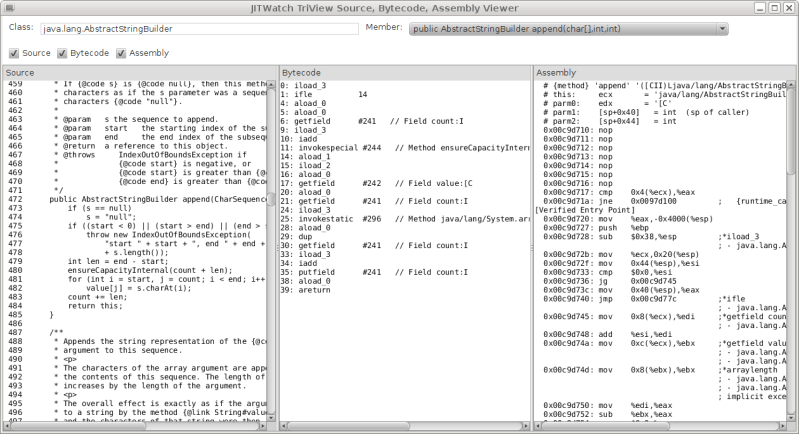This screenshot has width=799, height=434.
Task: Maximize the JITWatch TriView window
Action: coord(774,8)
